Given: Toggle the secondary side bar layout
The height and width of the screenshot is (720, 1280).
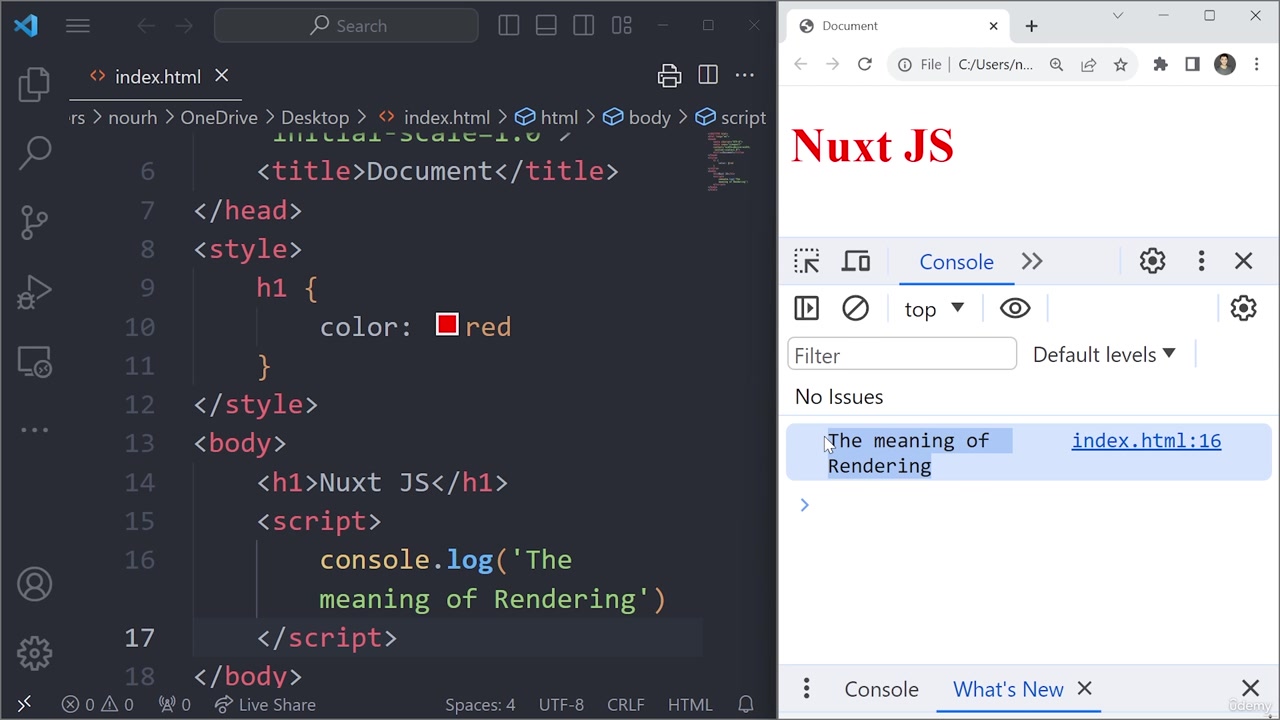Looking at the screenshot, I should (x=584, y=26).
